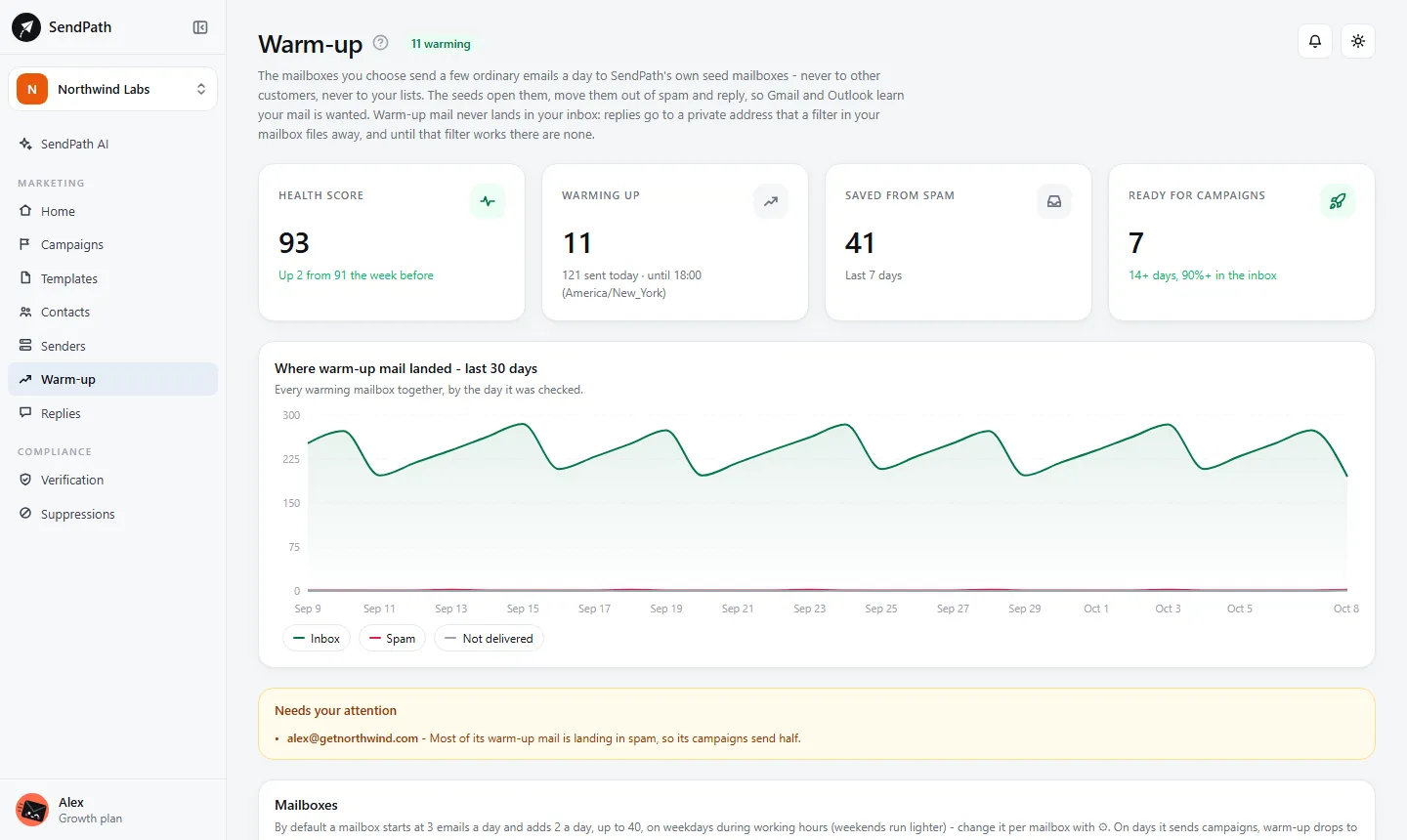Screen dimensions: 1407x840
Task: Open the Northwind Labs workspace switcher
Action: point(112,89)
